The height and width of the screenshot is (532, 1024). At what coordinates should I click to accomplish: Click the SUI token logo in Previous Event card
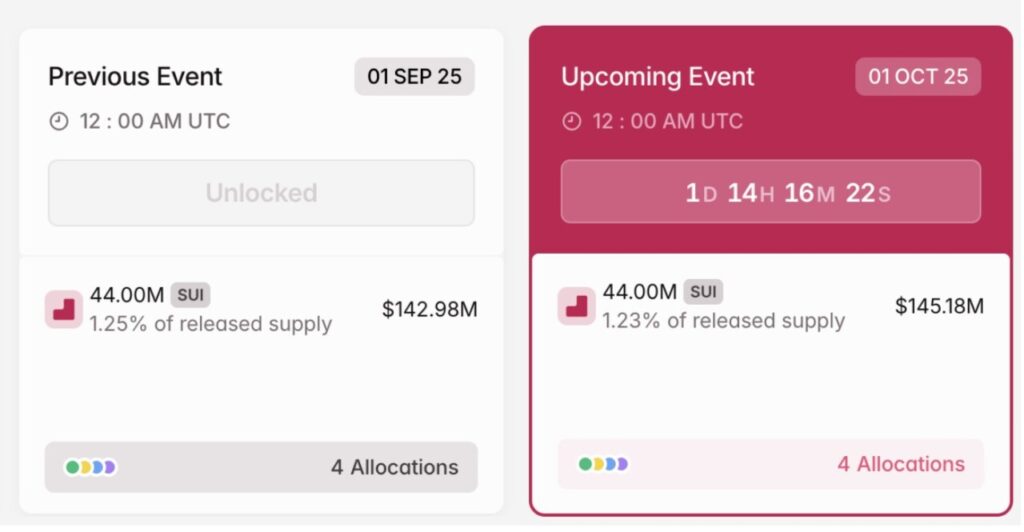pos(64,309)
